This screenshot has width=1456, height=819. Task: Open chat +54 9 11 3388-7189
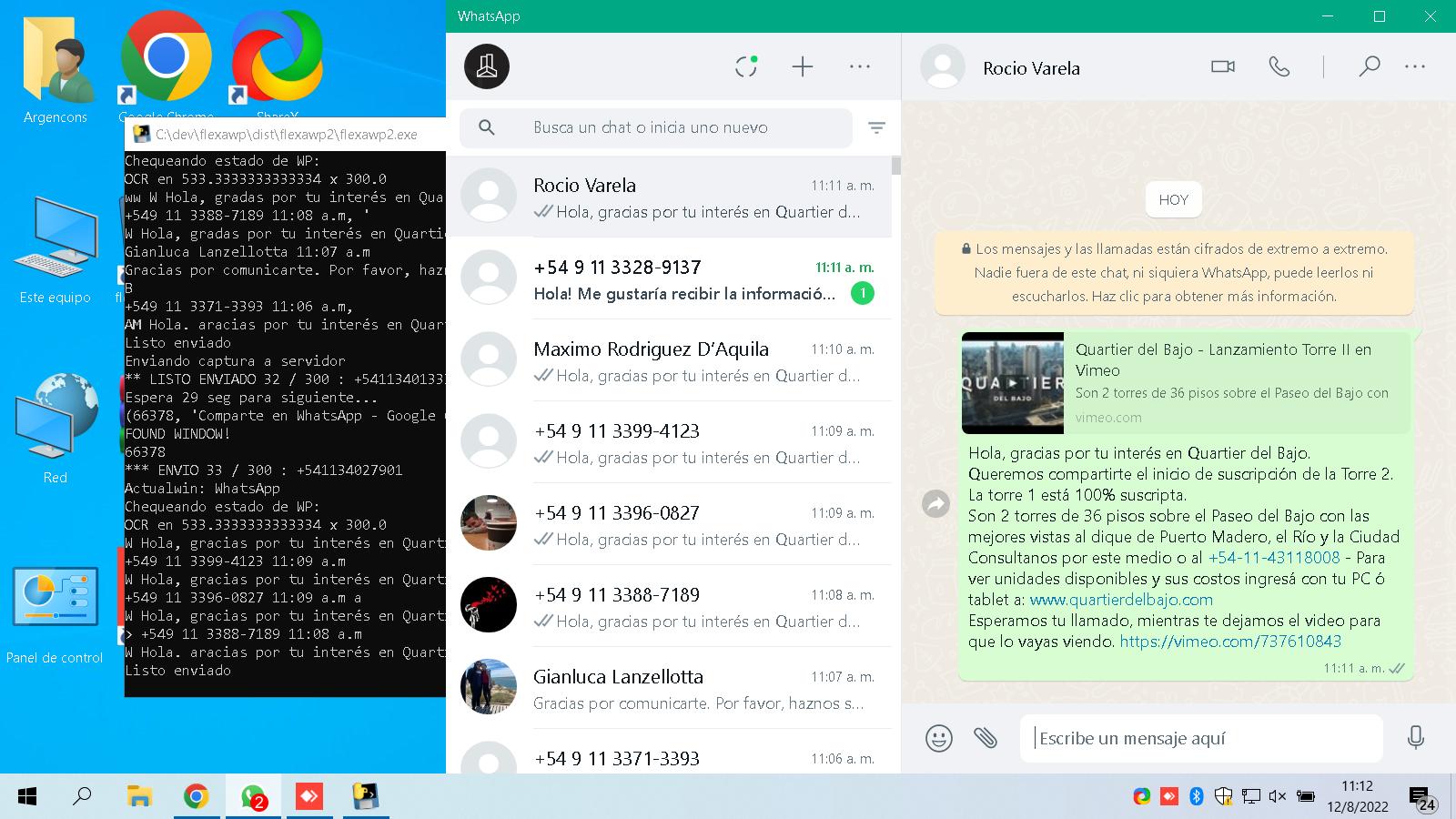click(669, 607)
